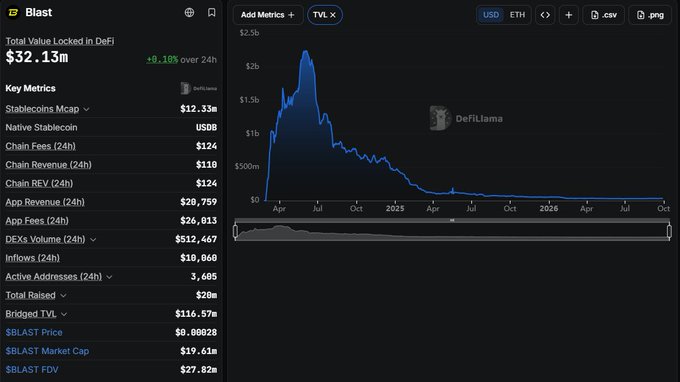The height and width of the screenshot is (382, 680).
Task: Click the 2026 label on the time axis
Action: point(549,209)
